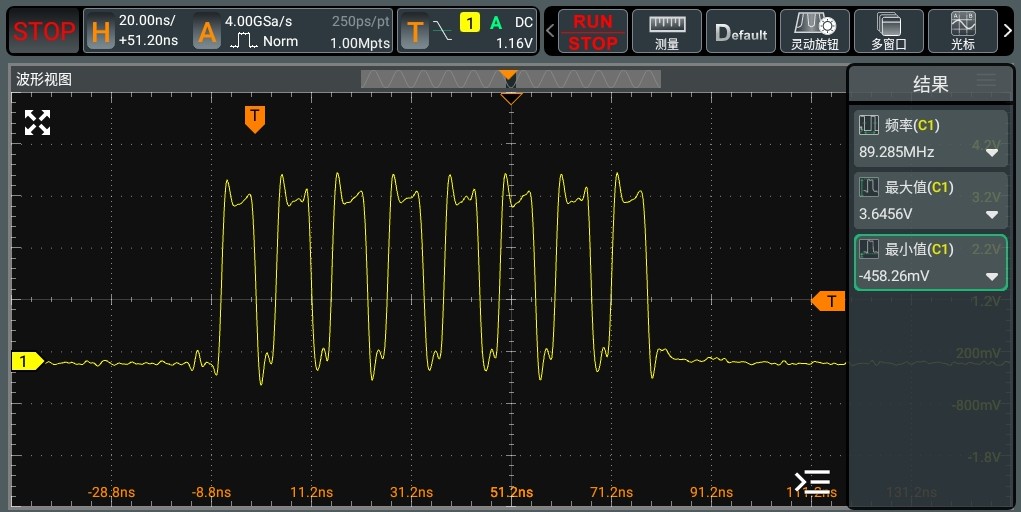Click the 波形视图 waveform view title
Screen dimensions: 1021x512
tap(44, 79)
